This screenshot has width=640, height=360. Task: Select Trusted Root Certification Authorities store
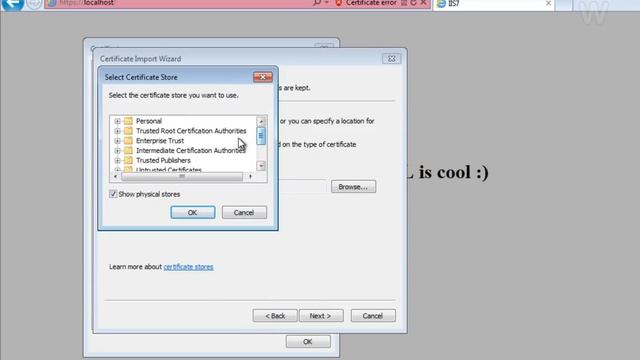tap(191, 131)
